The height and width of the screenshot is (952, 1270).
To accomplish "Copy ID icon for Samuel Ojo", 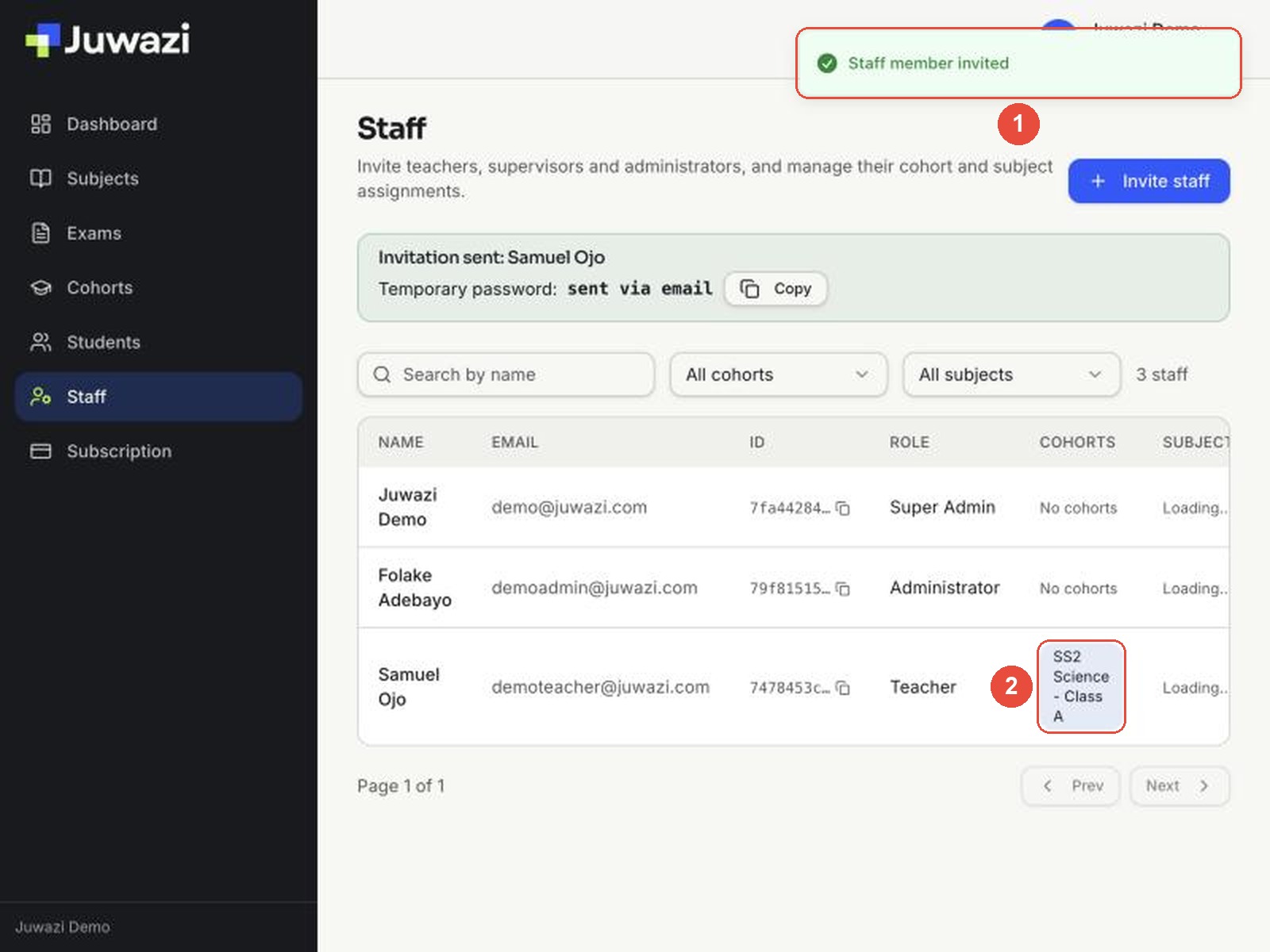I will click(843, 688).
